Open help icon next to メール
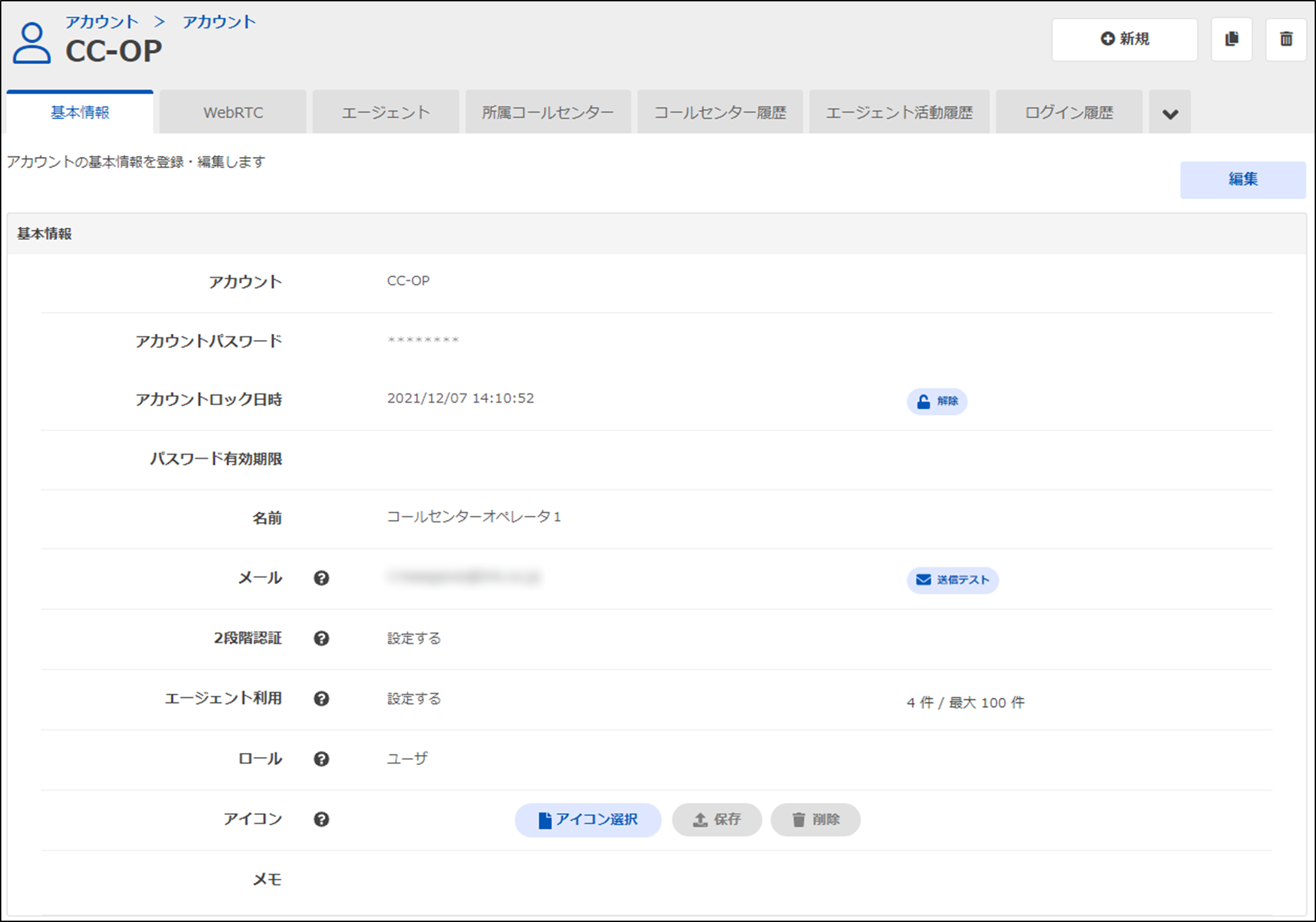The image size is (1316, 922). click(x=321, y=578)
